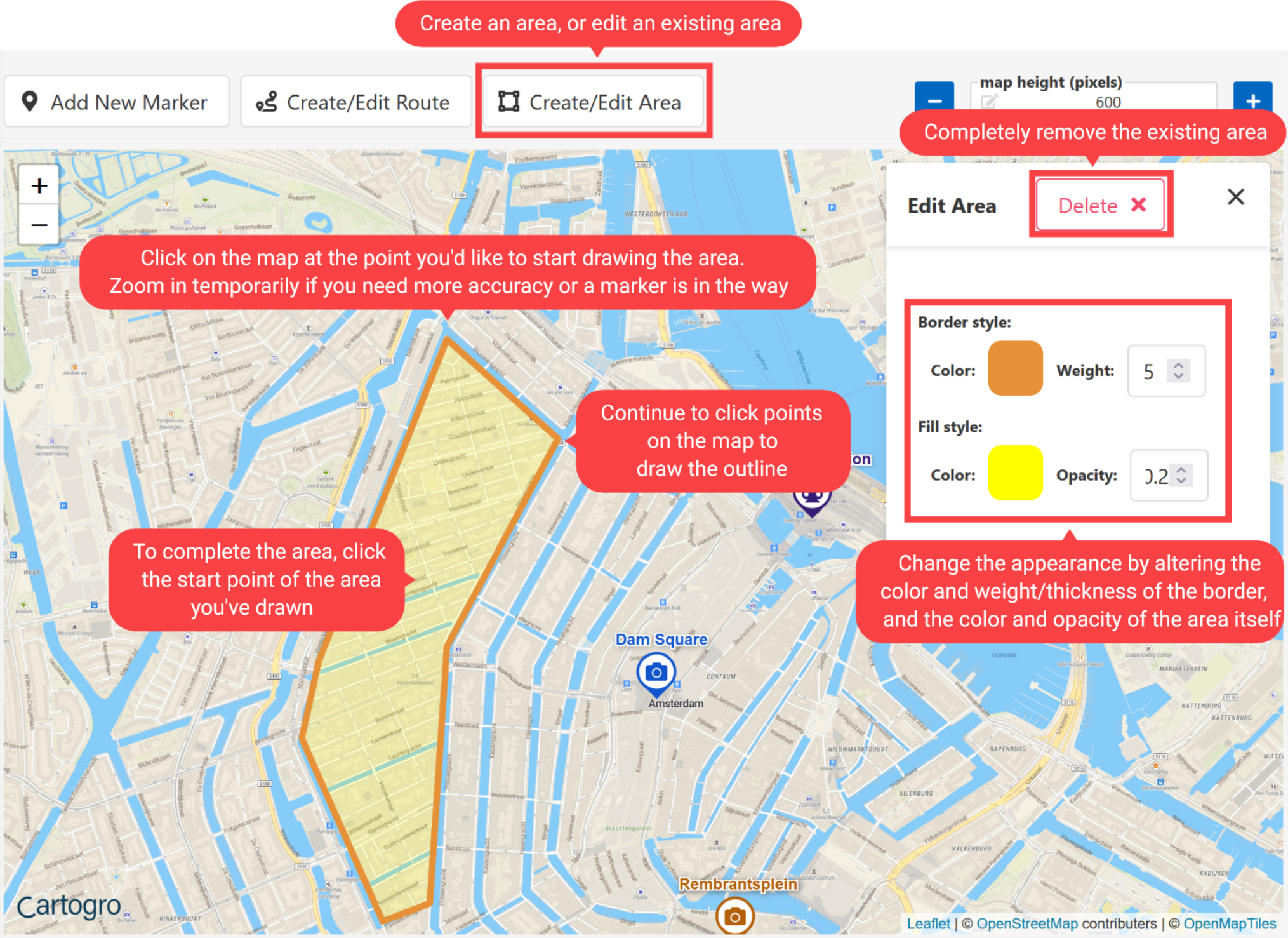This screenshot has height=938, width=1288.
Task: Click the map height pixels input field
Action: click(1107, 102)
